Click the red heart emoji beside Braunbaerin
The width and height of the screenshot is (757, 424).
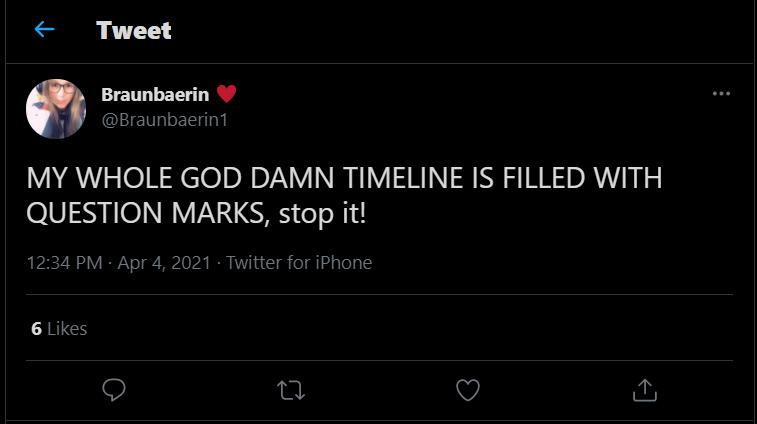226,93
